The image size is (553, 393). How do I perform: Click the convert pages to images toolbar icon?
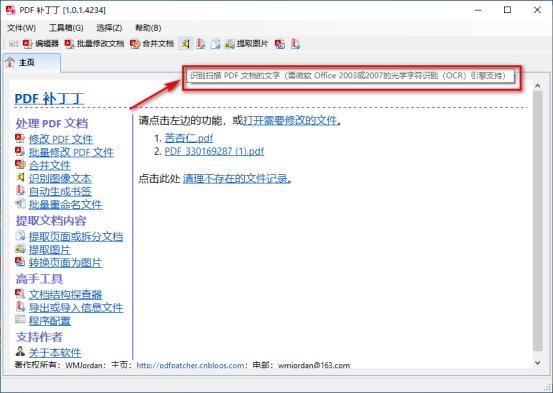point(280,44)
